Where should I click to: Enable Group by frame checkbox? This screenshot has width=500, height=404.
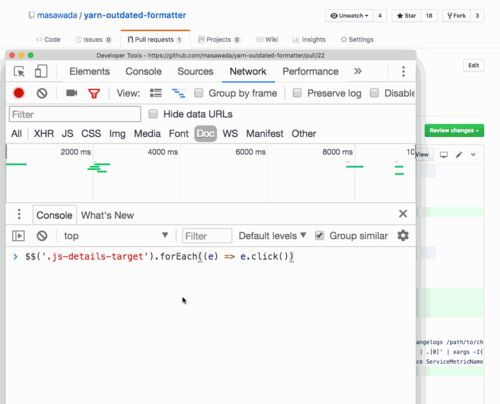pos(199,93)
